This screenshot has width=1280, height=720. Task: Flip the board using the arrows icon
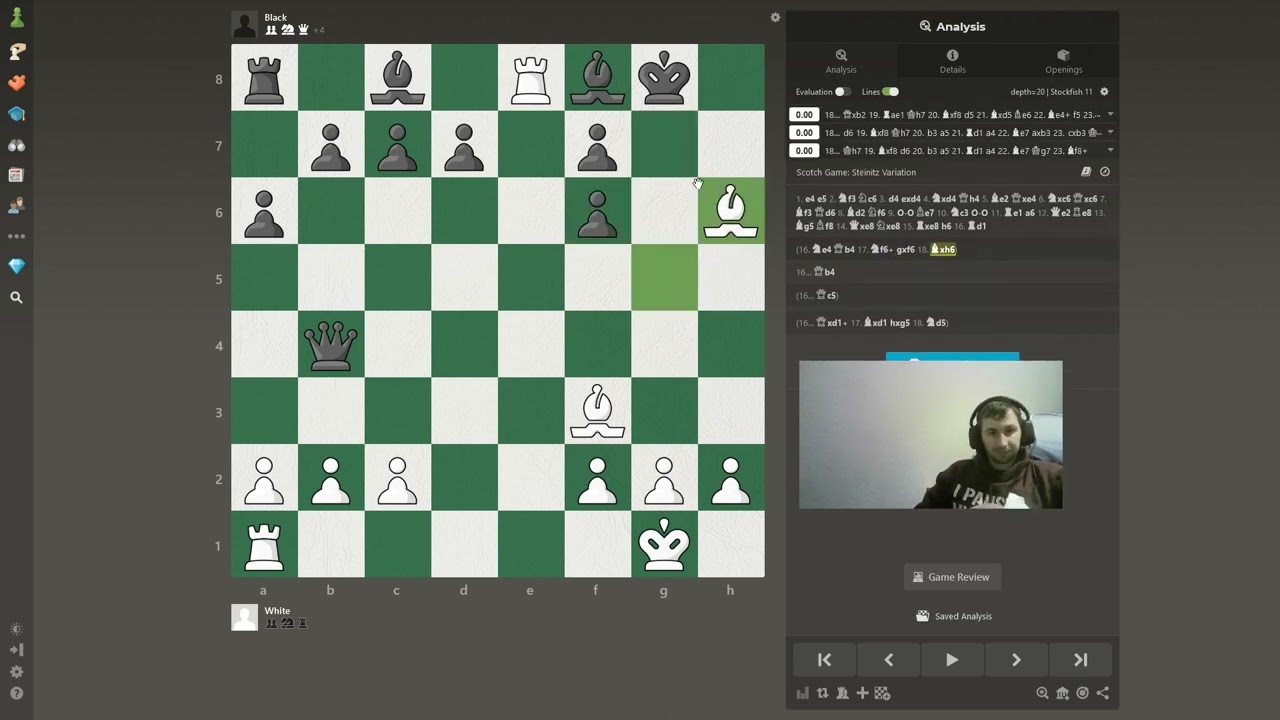click(x=822, y=693)
